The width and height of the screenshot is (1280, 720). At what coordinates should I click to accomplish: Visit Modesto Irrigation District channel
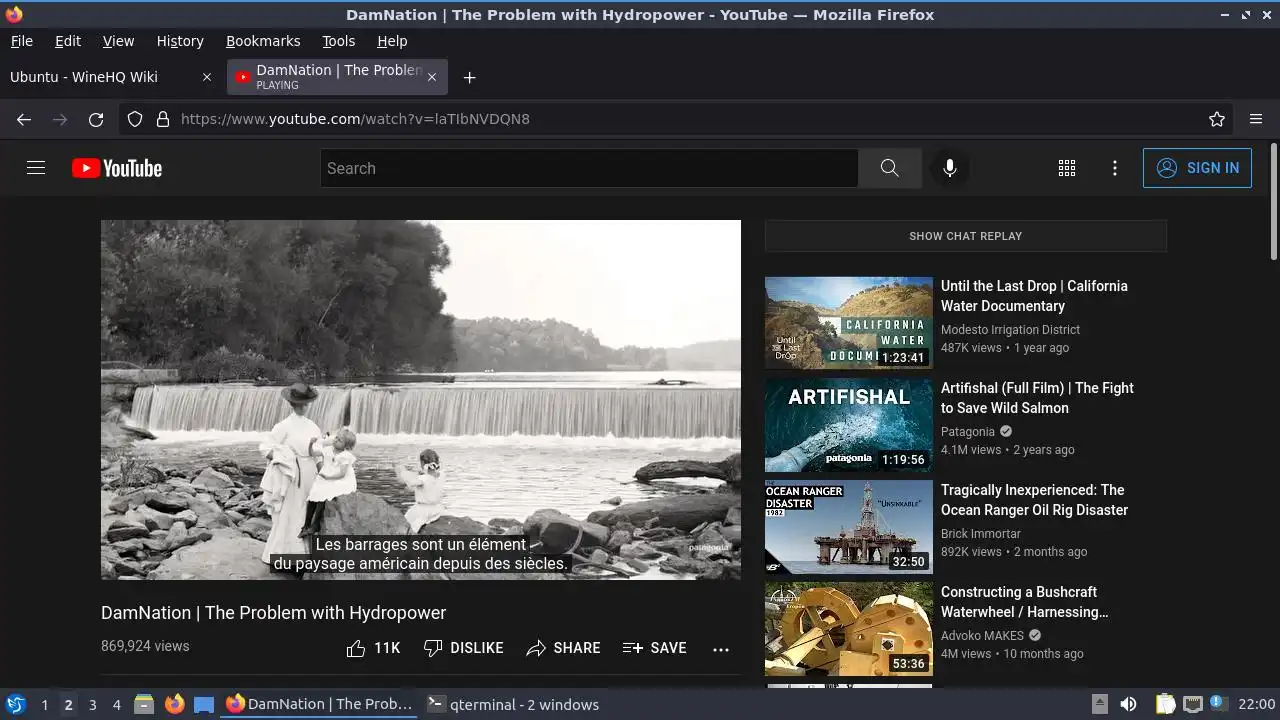(1010, 330)
